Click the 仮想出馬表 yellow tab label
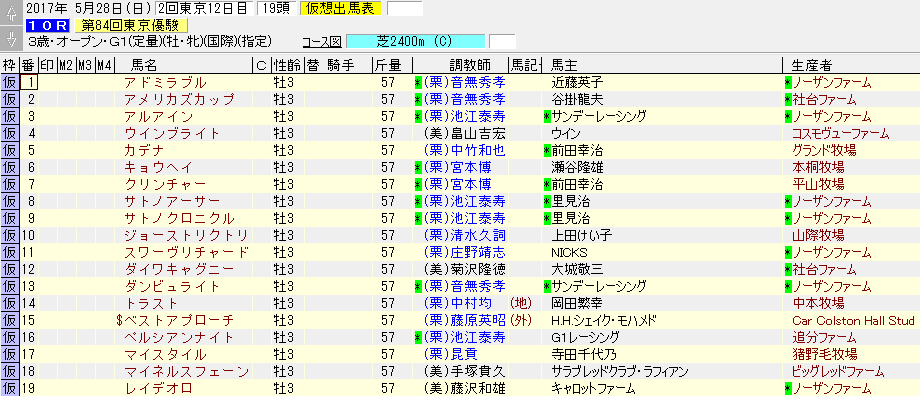920x396 pixels. pyautogui.click(x=340, y=8)
